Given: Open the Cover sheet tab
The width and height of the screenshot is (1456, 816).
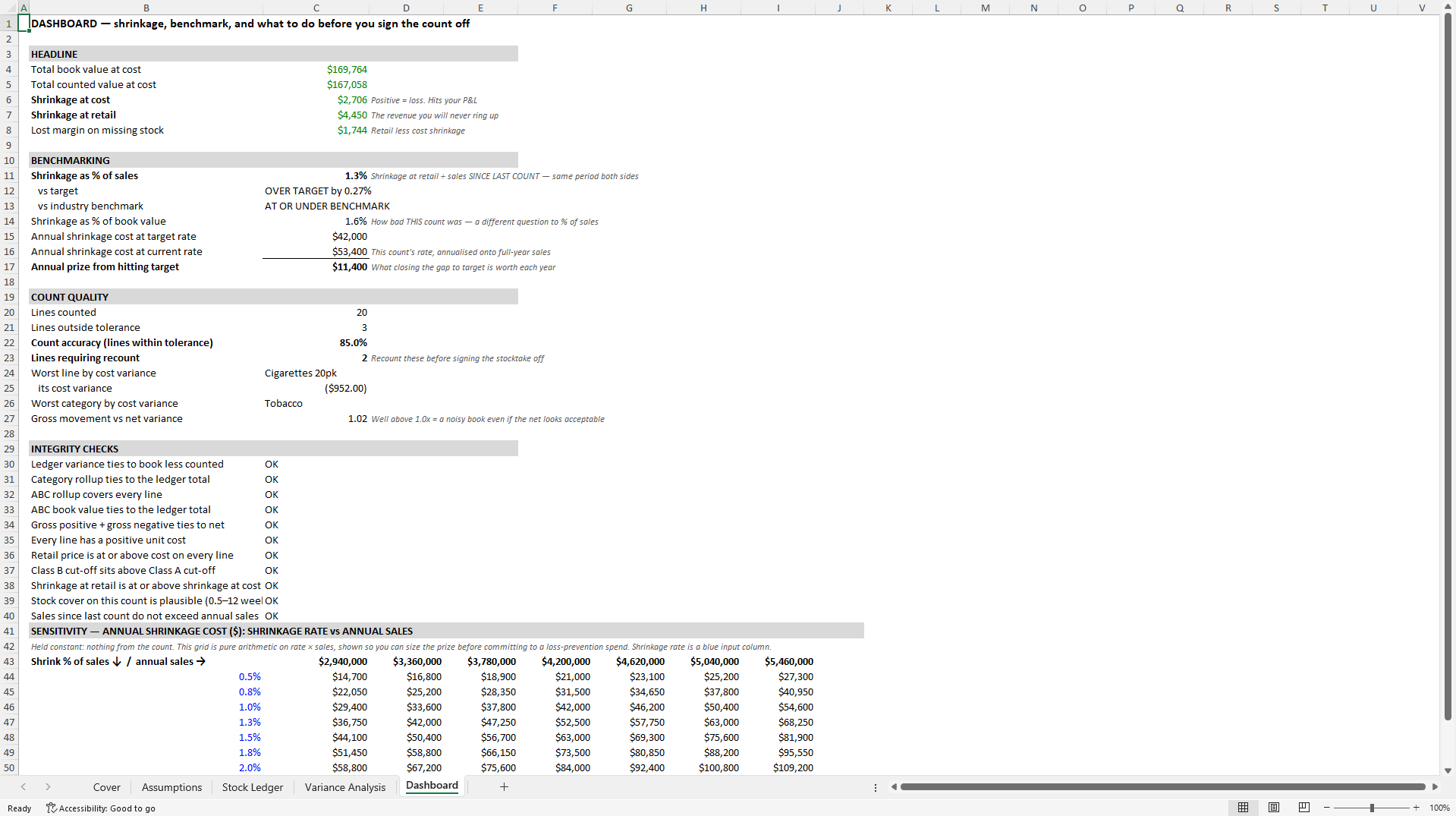Looking at the screenshot, I should tap(106, 787).
